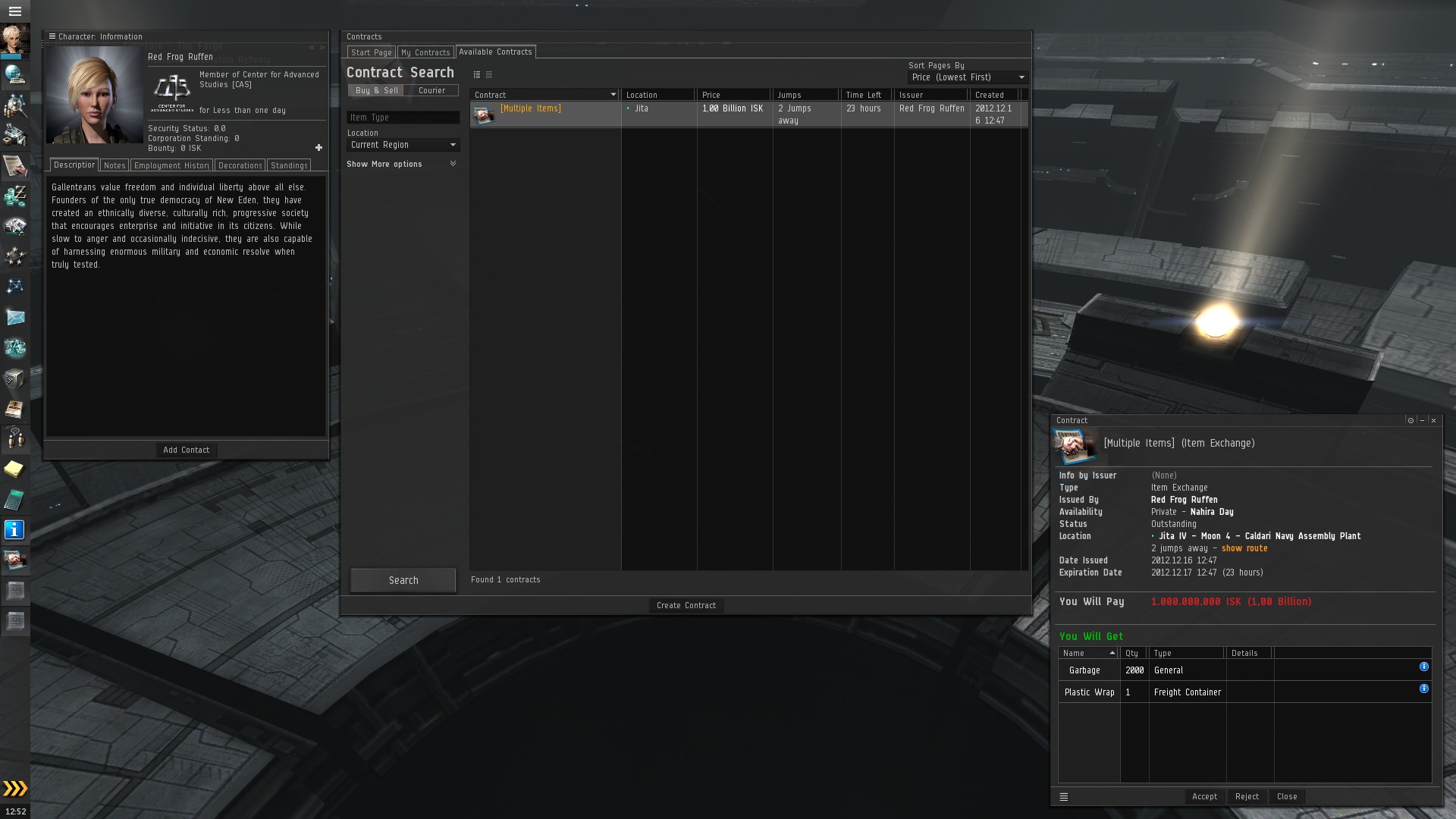
Task: Open chat channels people icon
Action: (x=15, y=439)
